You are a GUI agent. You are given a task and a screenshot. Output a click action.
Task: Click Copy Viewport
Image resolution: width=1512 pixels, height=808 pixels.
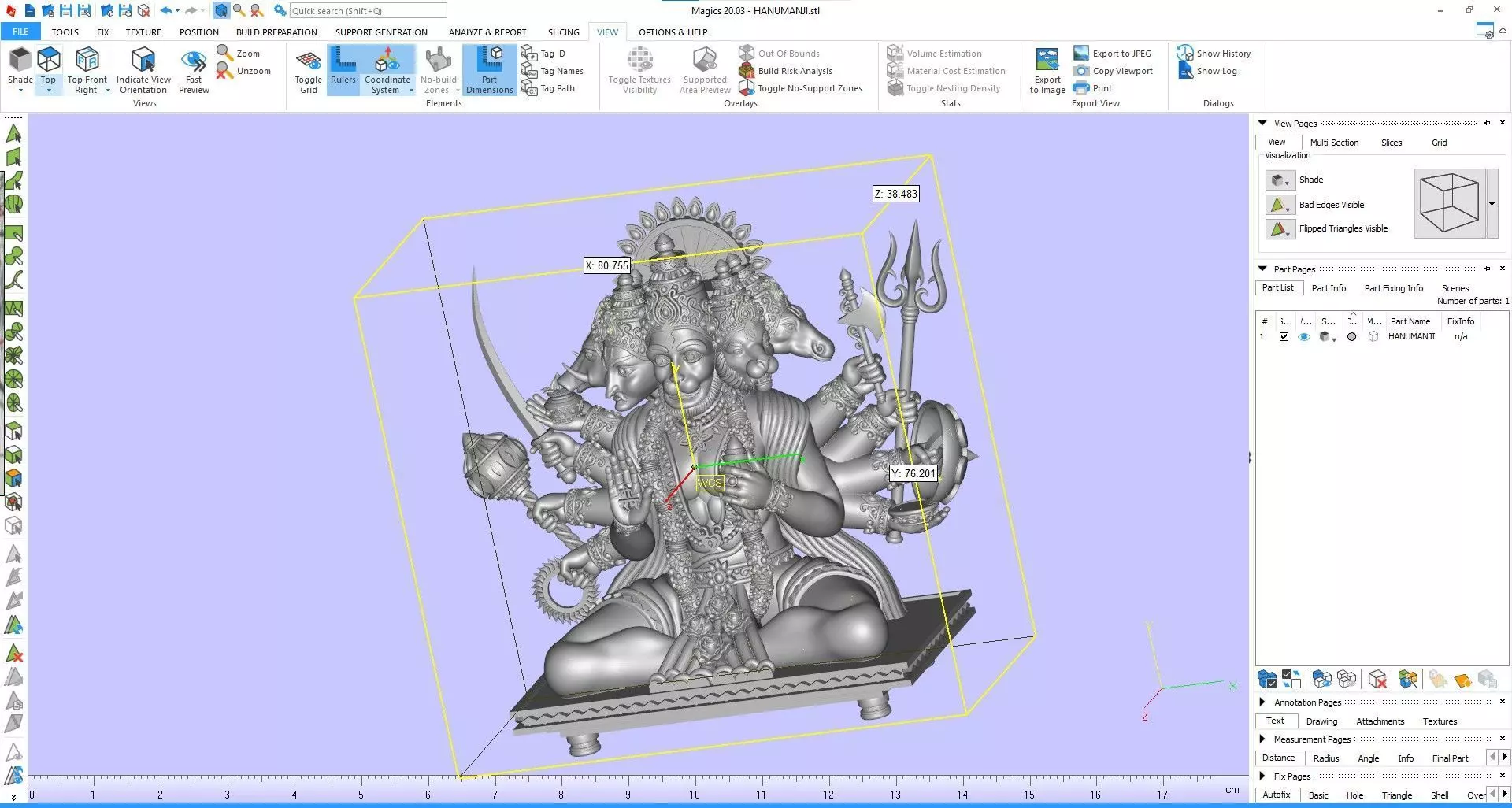tap(1113, 71)
